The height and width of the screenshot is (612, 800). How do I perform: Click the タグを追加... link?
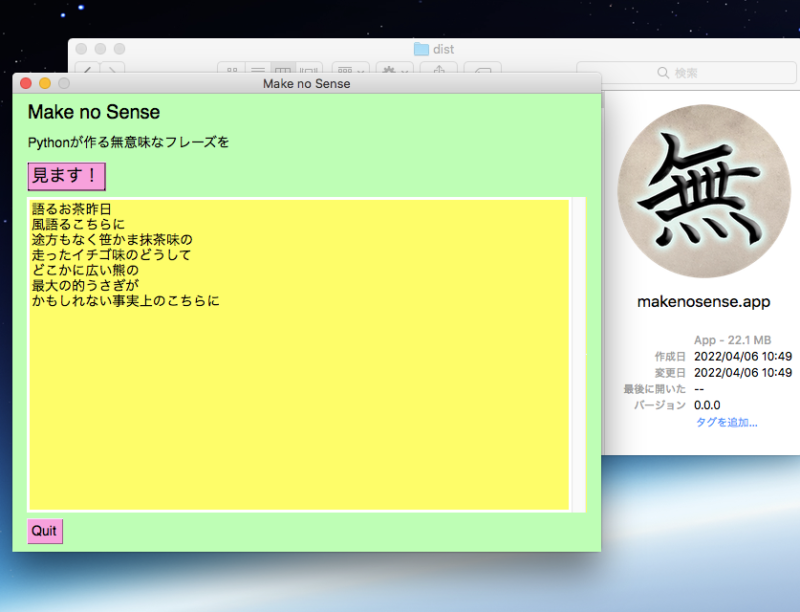726,423
